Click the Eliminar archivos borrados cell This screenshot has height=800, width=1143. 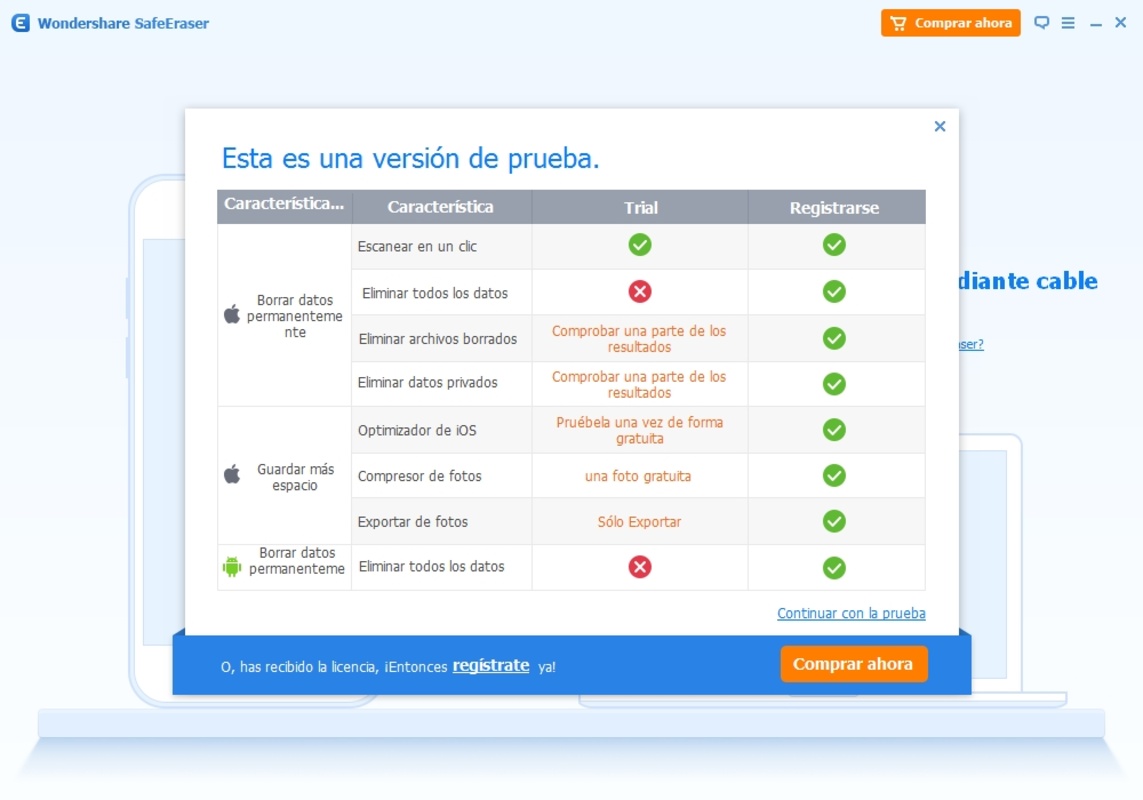click(x=441, y=338)
